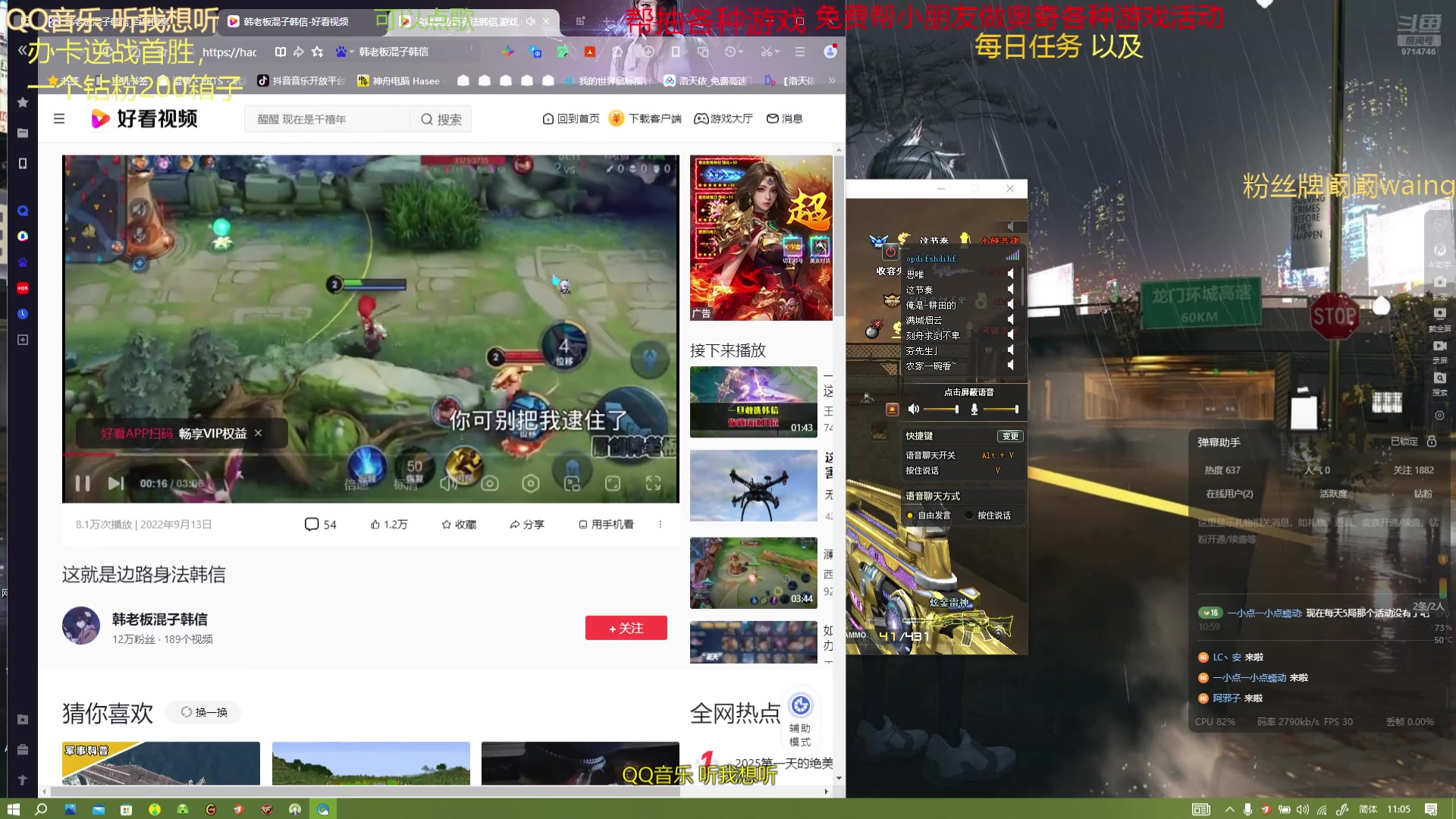Image resolution: width=1456 pixels, height=819 pixels.
Task: Click 下载客户端 download client
Action: pyautogui.click(x=645, y=118)
